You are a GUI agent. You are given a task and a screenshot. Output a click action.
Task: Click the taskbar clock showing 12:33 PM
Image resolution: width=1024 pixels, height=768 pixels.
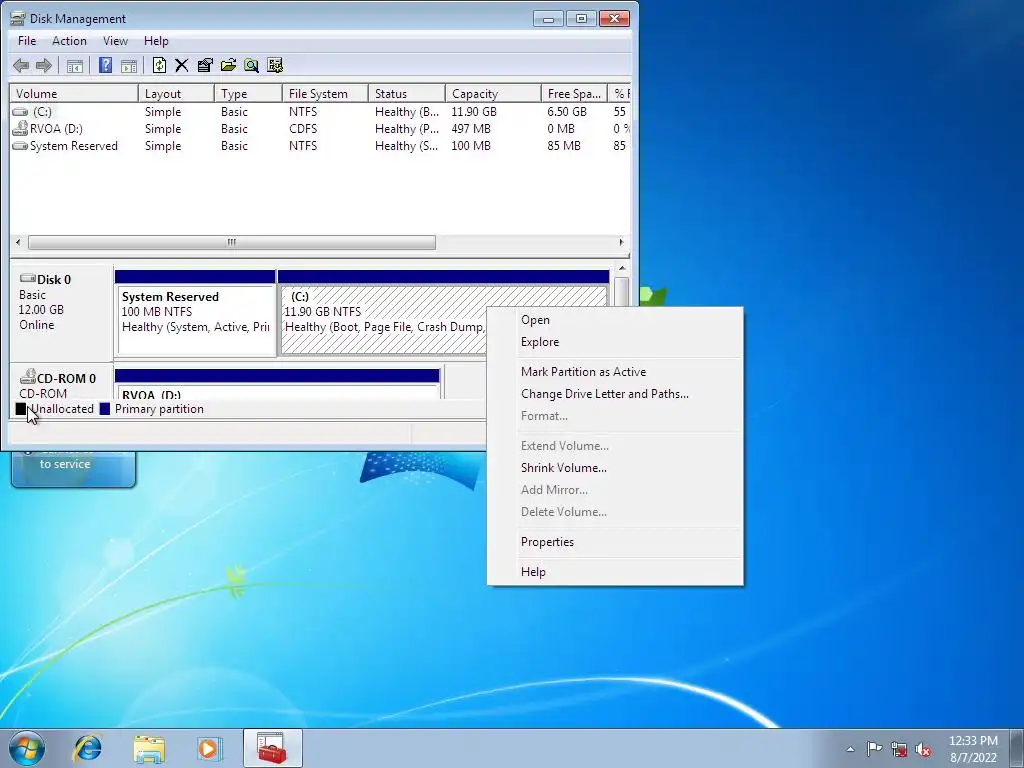[x=973, y=749]
